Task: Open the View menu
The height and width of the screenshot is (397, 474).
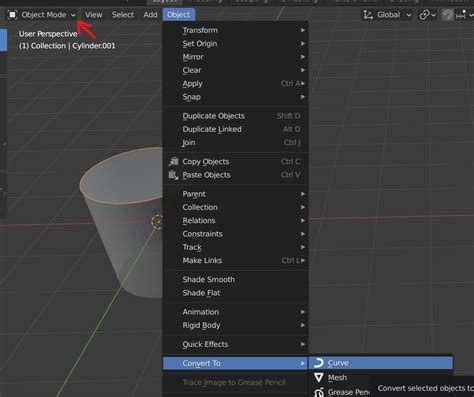Action: [x=93, y=15]
